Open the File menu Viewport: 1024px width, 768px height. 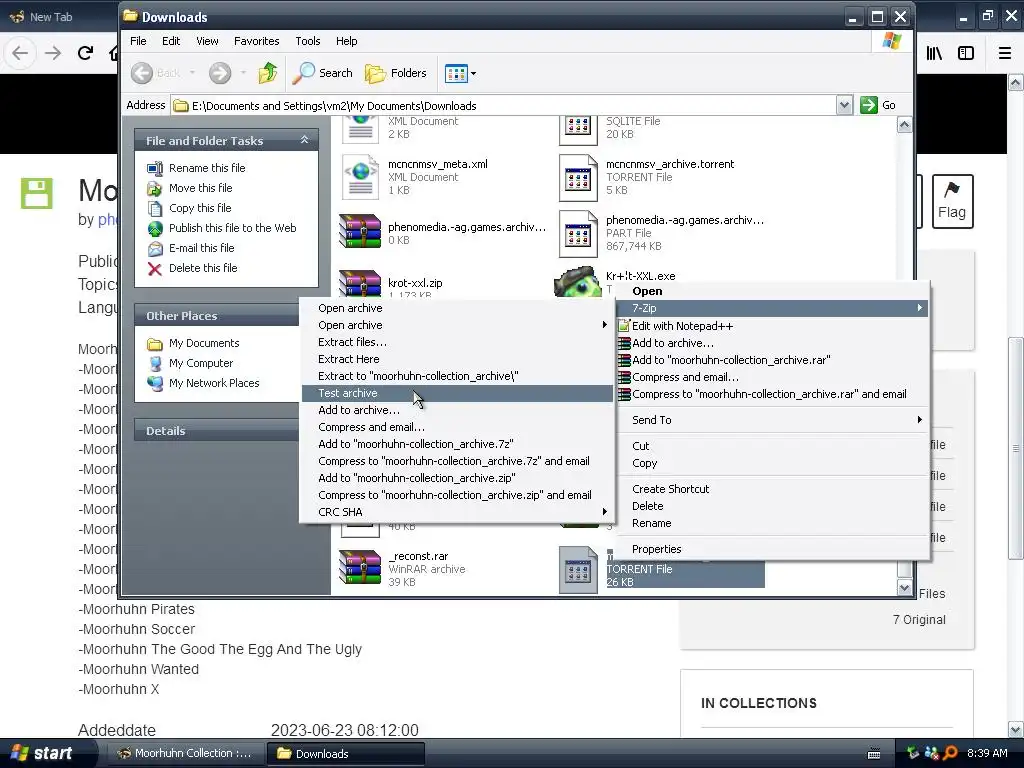pyautogui.click(x=138, y=41)
